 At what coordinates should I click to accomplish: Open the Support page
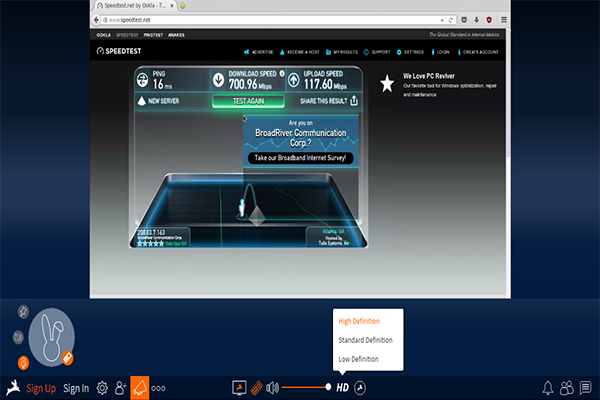377,52
